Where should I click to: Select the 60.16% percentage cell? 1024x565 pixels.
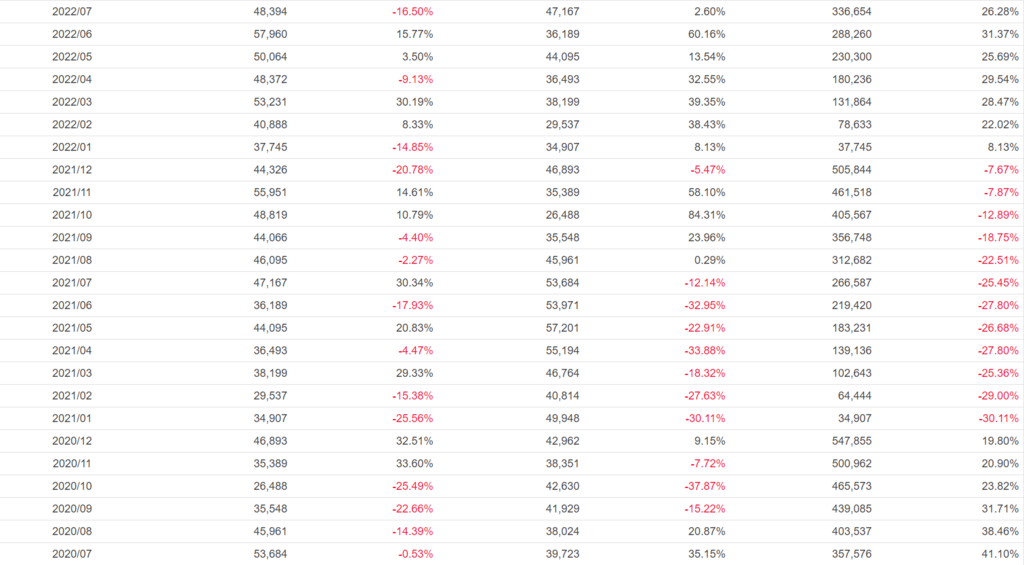point(706,34)
